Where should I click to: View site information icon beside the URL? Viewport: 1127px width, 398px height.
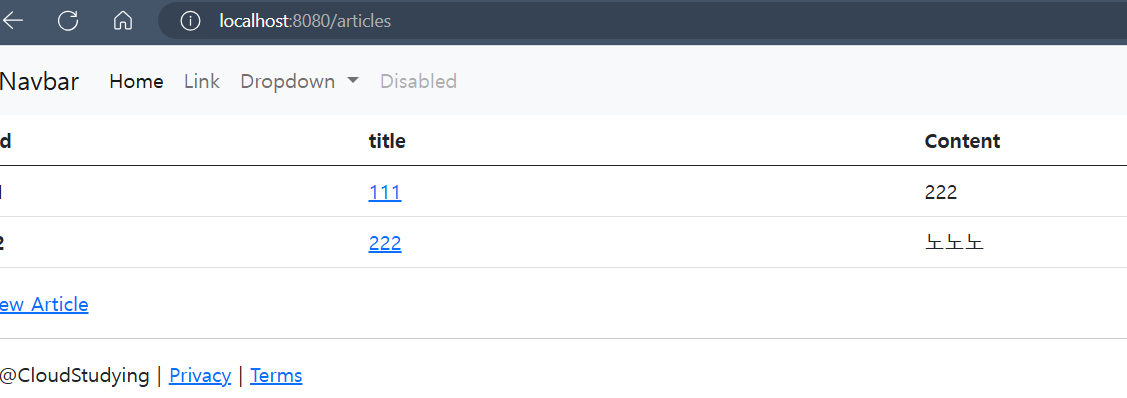[190, 22]
